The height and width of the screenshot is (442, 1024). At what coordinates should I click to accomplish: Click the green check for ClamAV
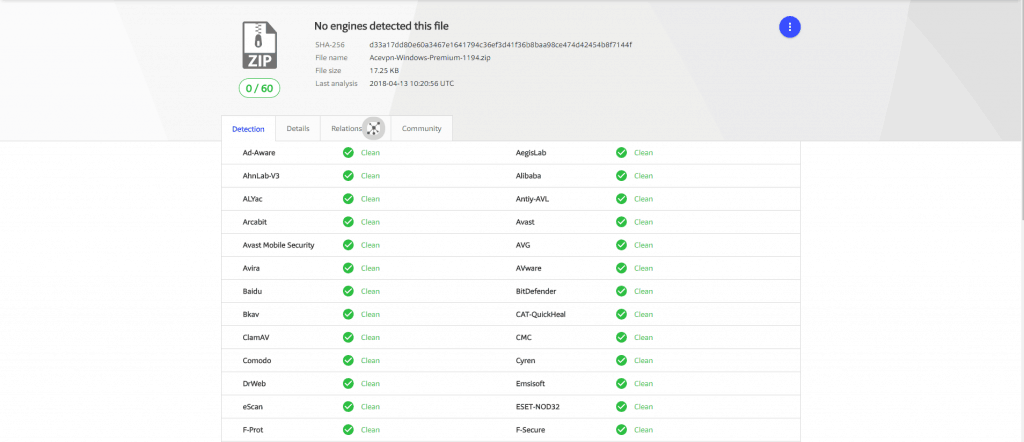(348, 338)
